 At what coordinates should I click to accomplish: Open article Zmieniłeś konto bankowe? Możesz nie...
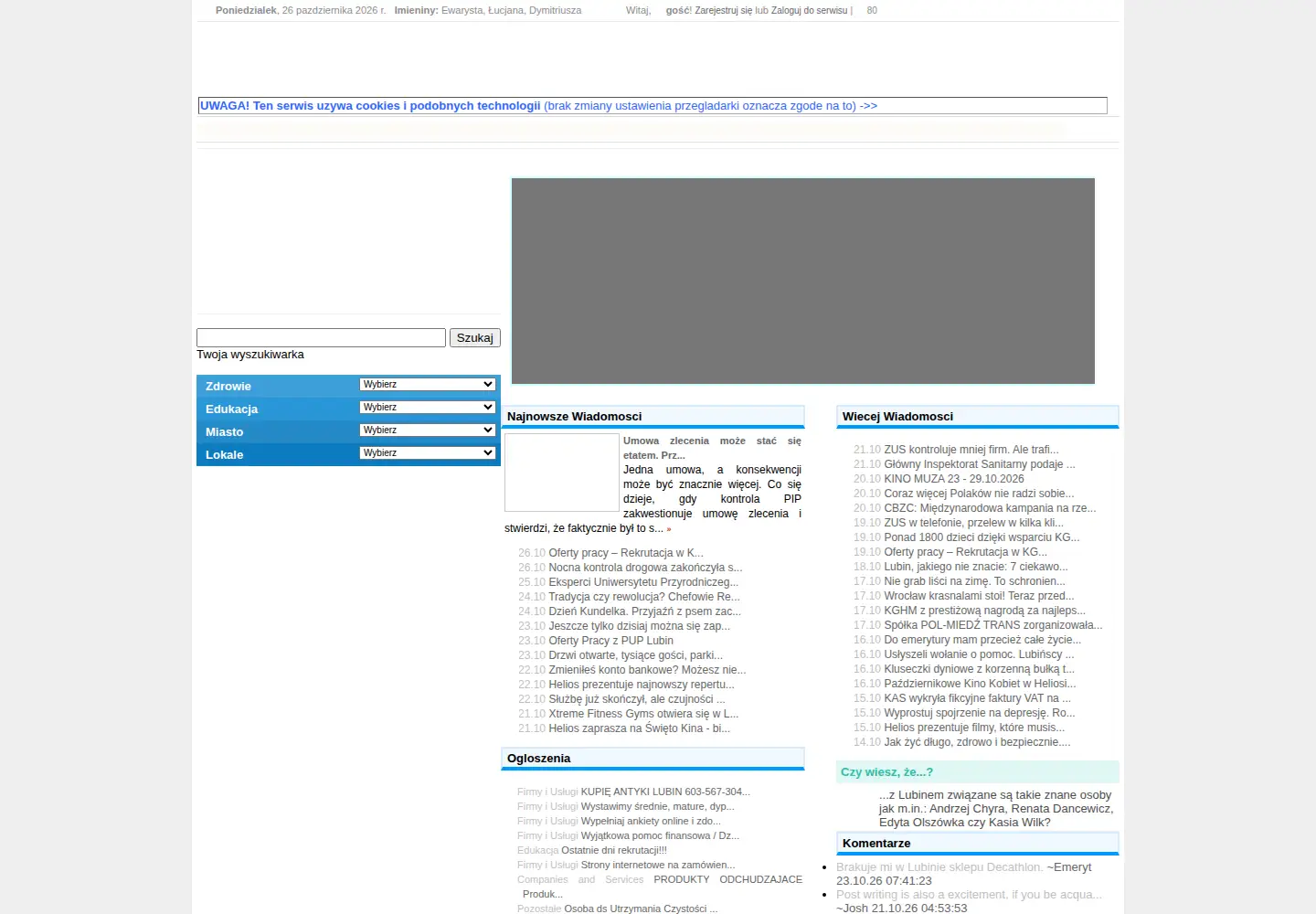coord(647,670)
